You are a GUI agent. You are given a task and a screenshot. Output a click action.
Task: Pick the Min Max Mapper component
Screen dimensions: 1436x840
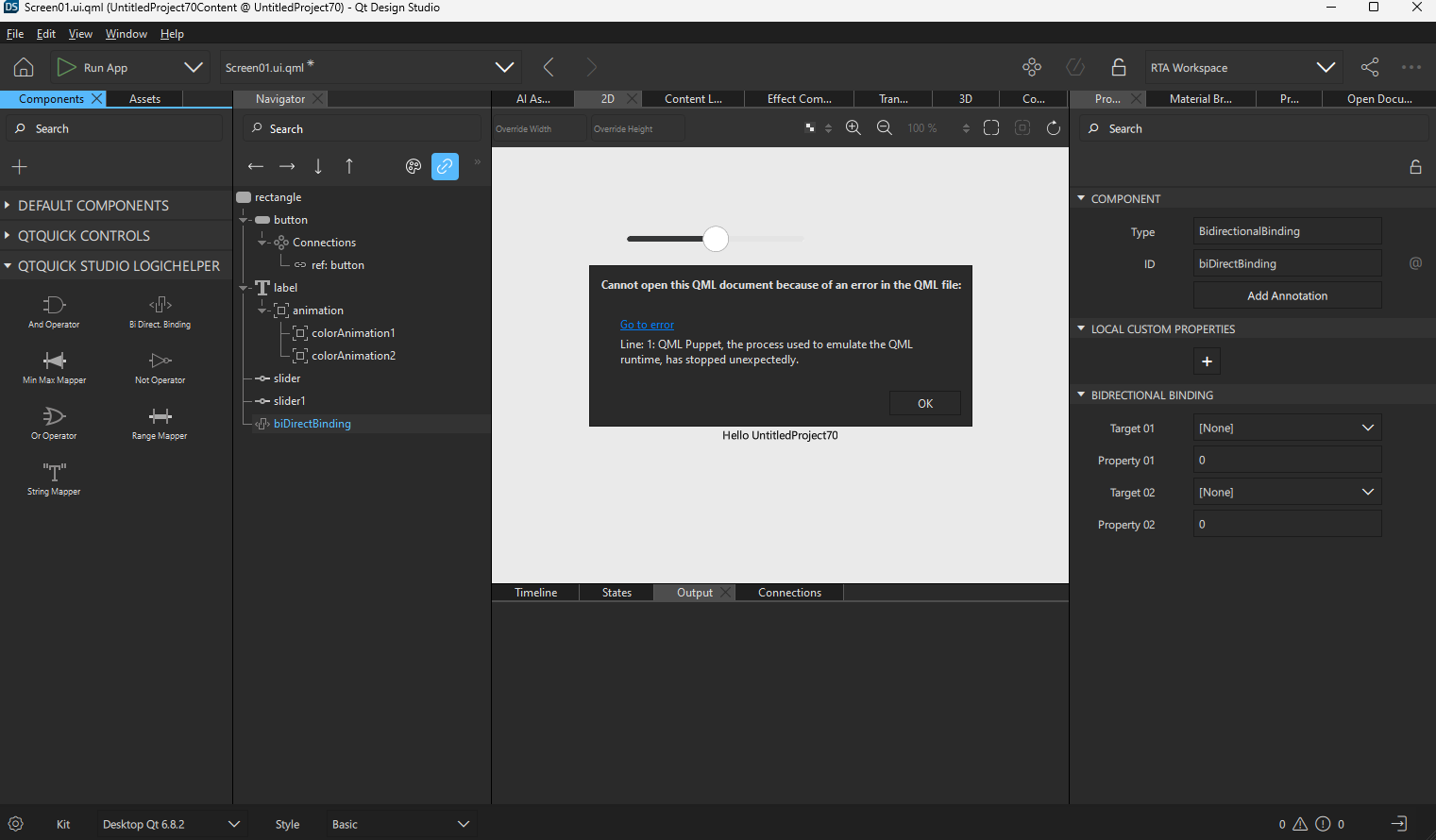54,361
